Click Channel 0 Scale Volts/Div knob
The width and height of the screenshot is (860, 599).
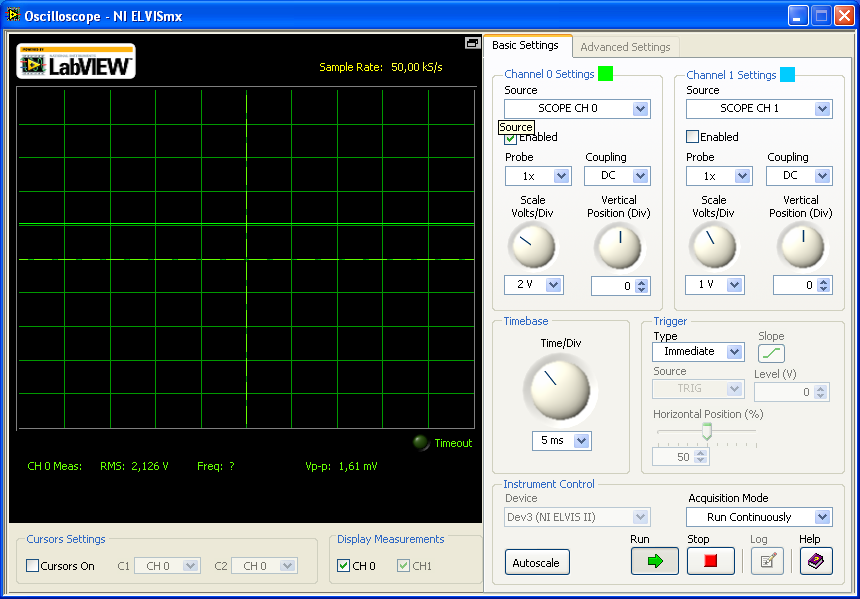point(531,246)
